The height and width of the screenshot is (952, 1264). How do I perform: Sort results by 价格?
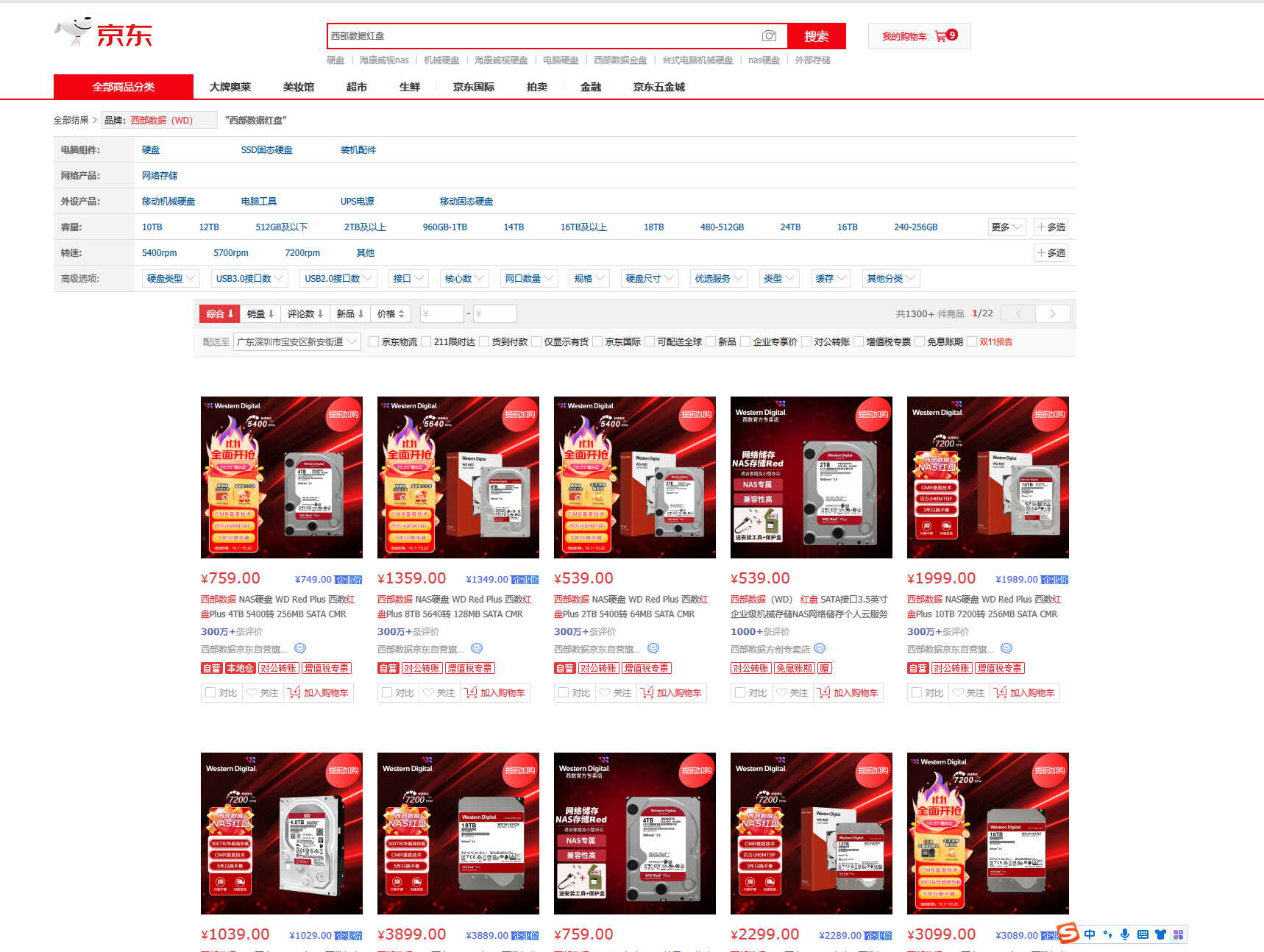pyautogui.click(x=391, y=314)
